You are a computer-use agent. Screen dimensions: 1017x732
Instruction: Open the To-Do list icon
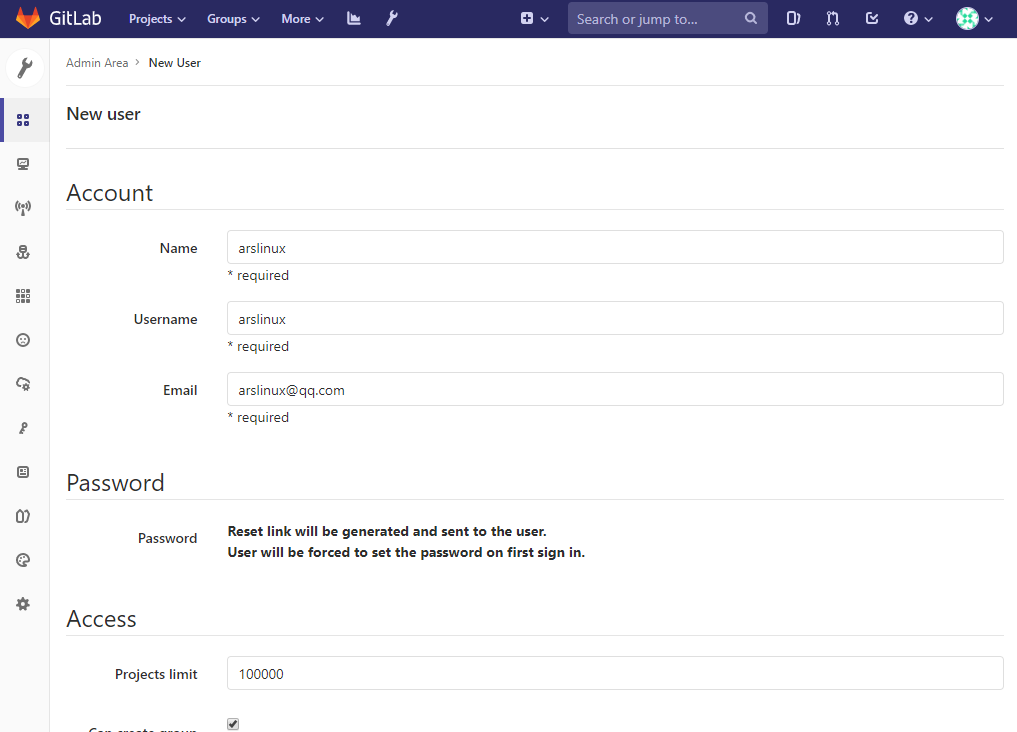tap(872, 18)
